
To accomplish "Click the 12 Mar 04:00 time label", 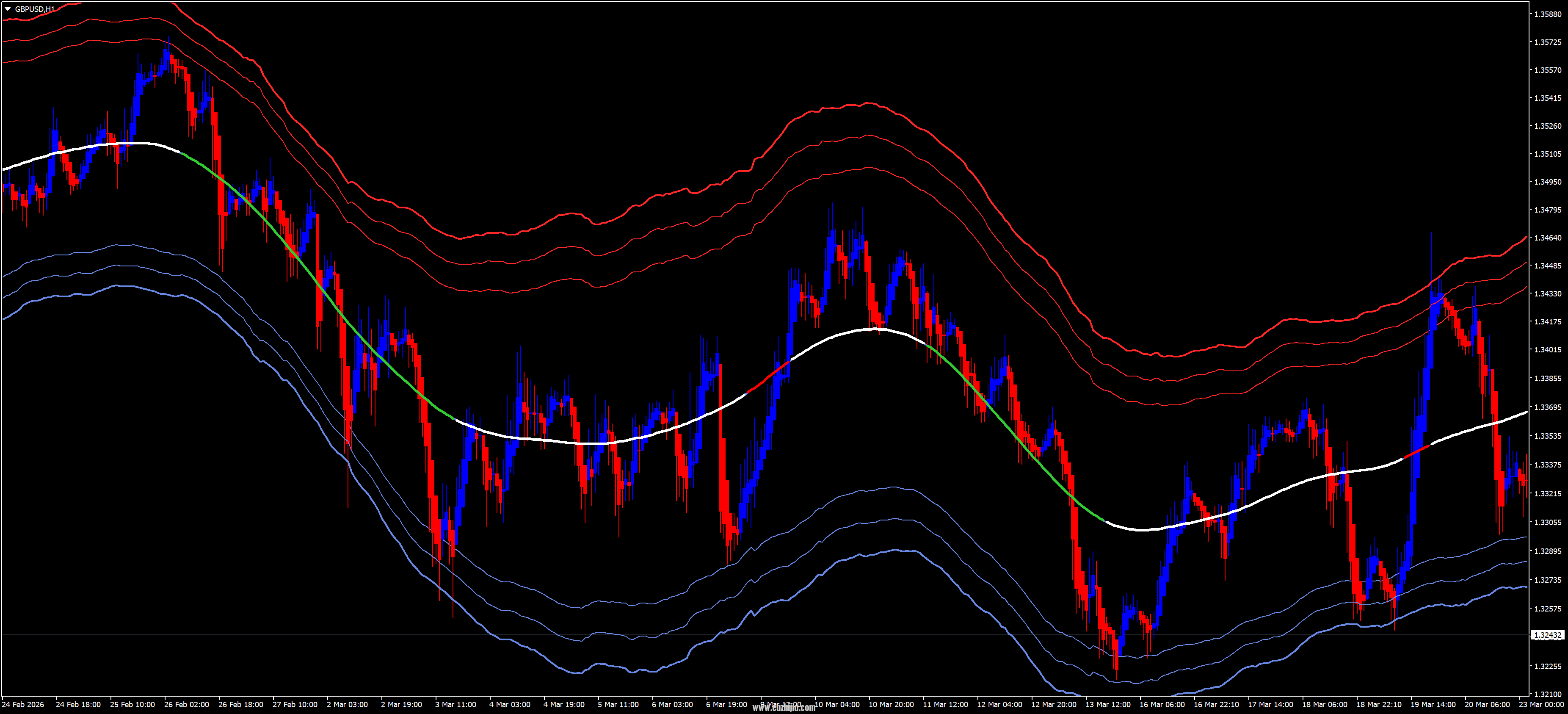I will [1000, 704].
